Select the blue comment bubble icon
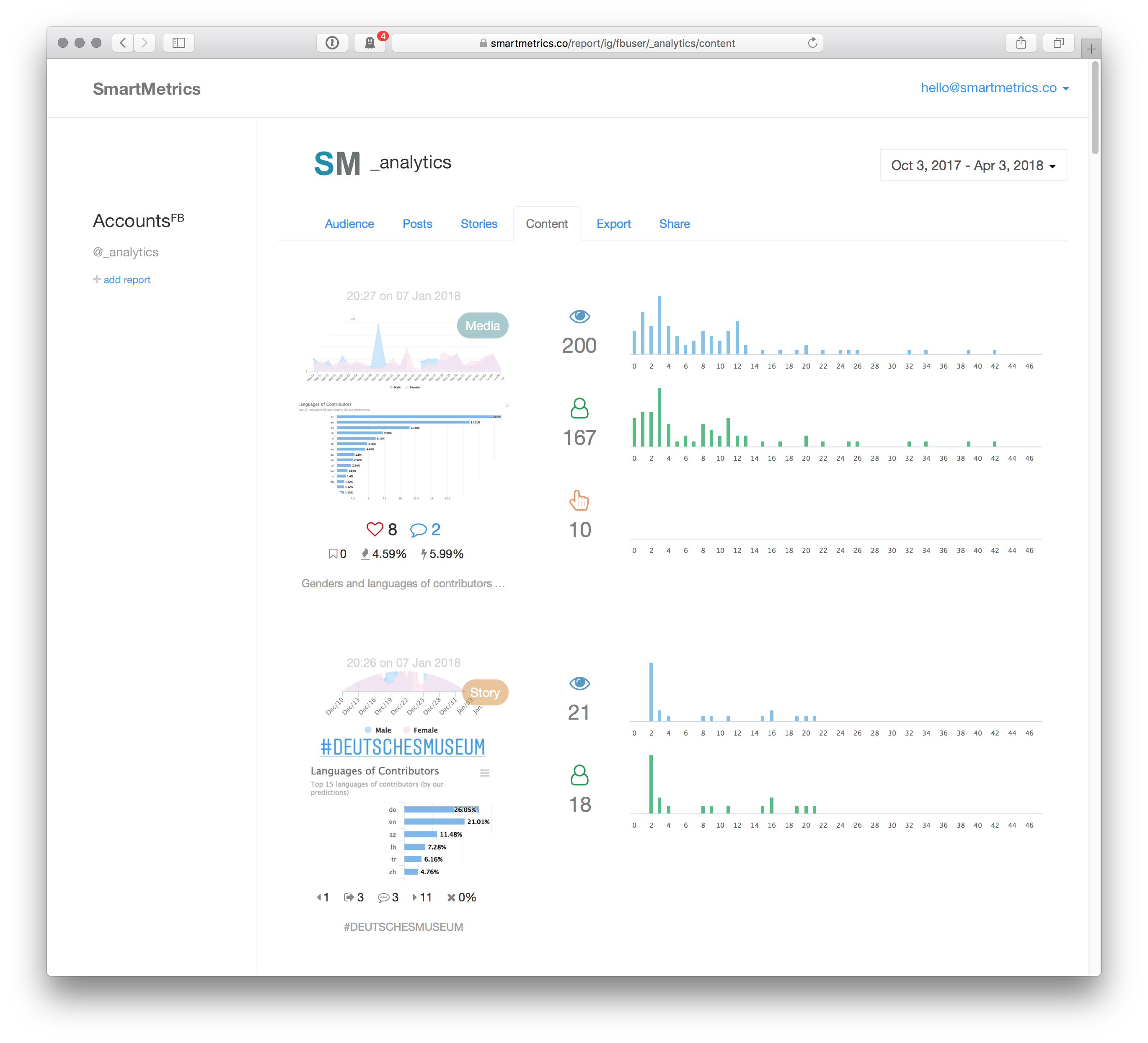 [419, 529]
